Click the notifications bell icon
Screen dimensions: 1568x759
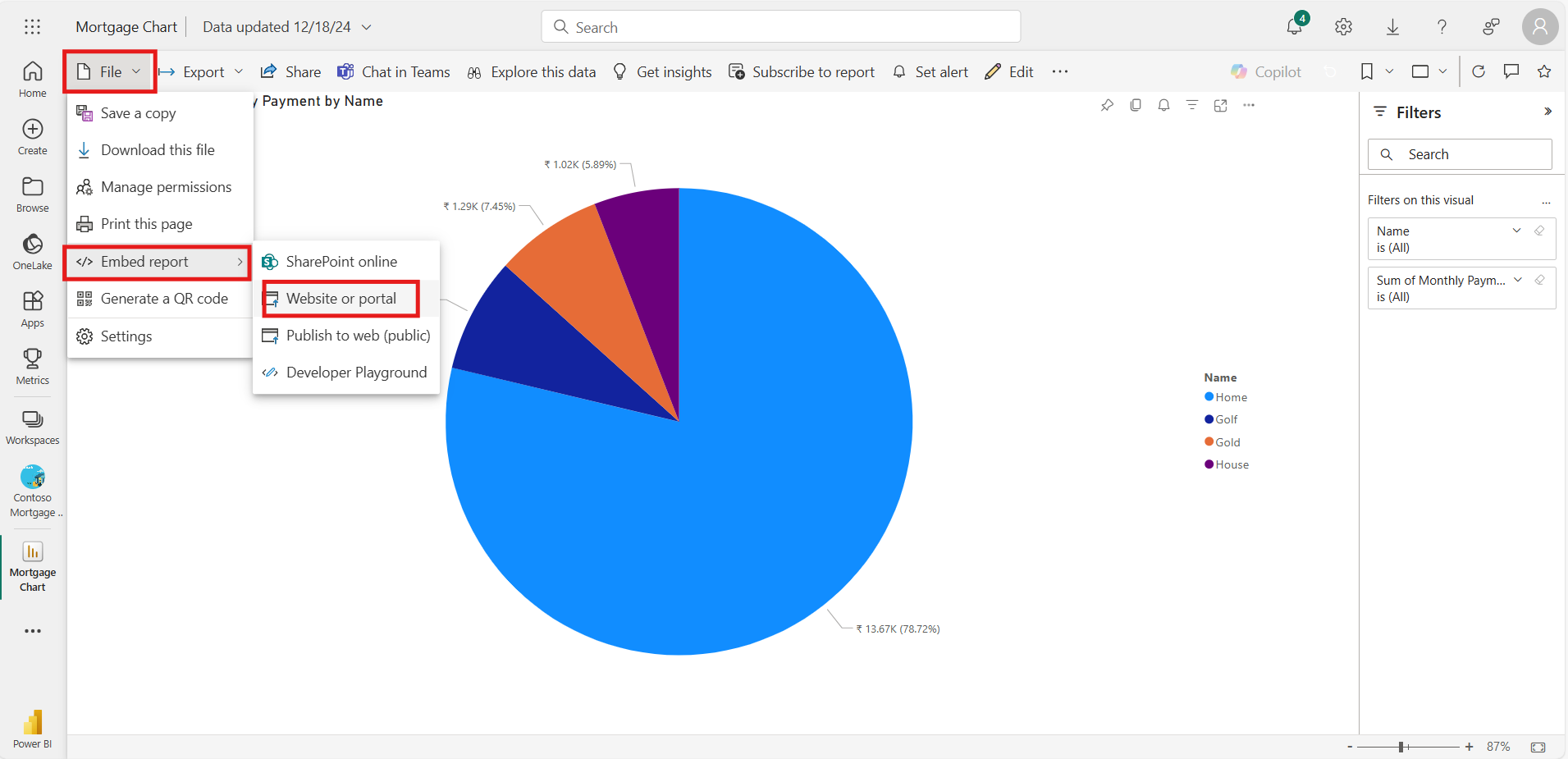1294,27
